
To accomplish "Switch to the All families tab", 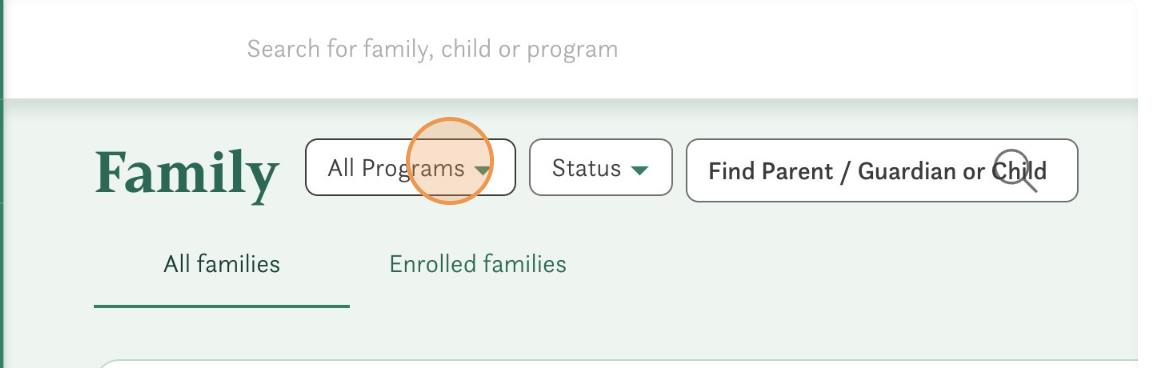I will coord(222,264).
